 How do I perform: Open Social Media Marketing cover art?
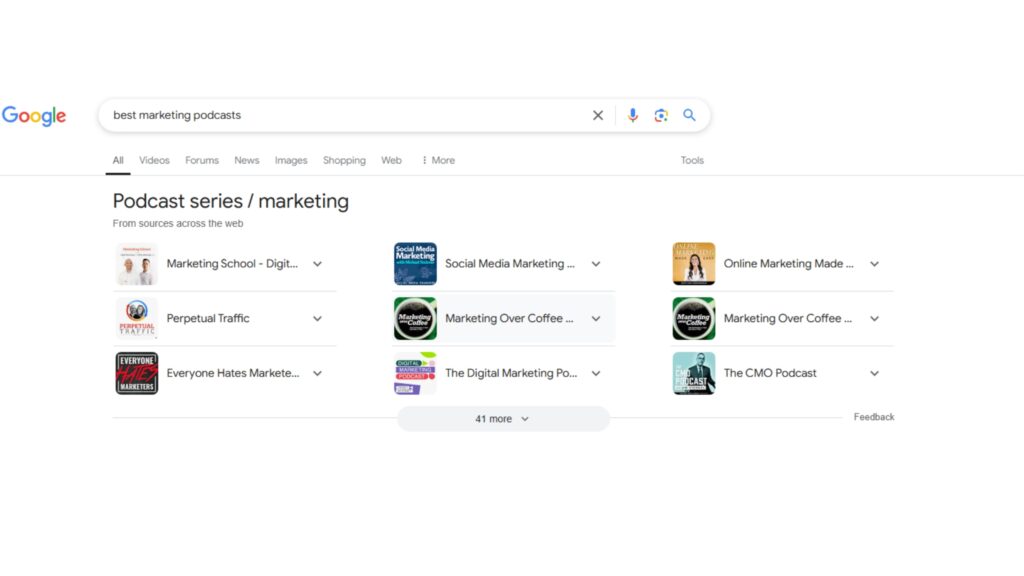[415, 264]
